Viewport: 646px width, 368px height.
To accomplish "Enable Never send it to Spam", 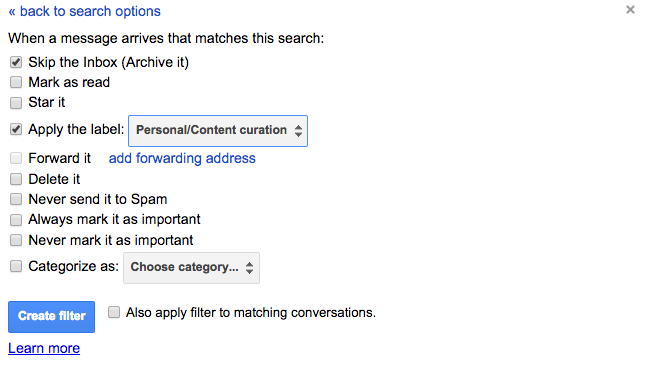I will pyautogui.click(x=16, y=199).
